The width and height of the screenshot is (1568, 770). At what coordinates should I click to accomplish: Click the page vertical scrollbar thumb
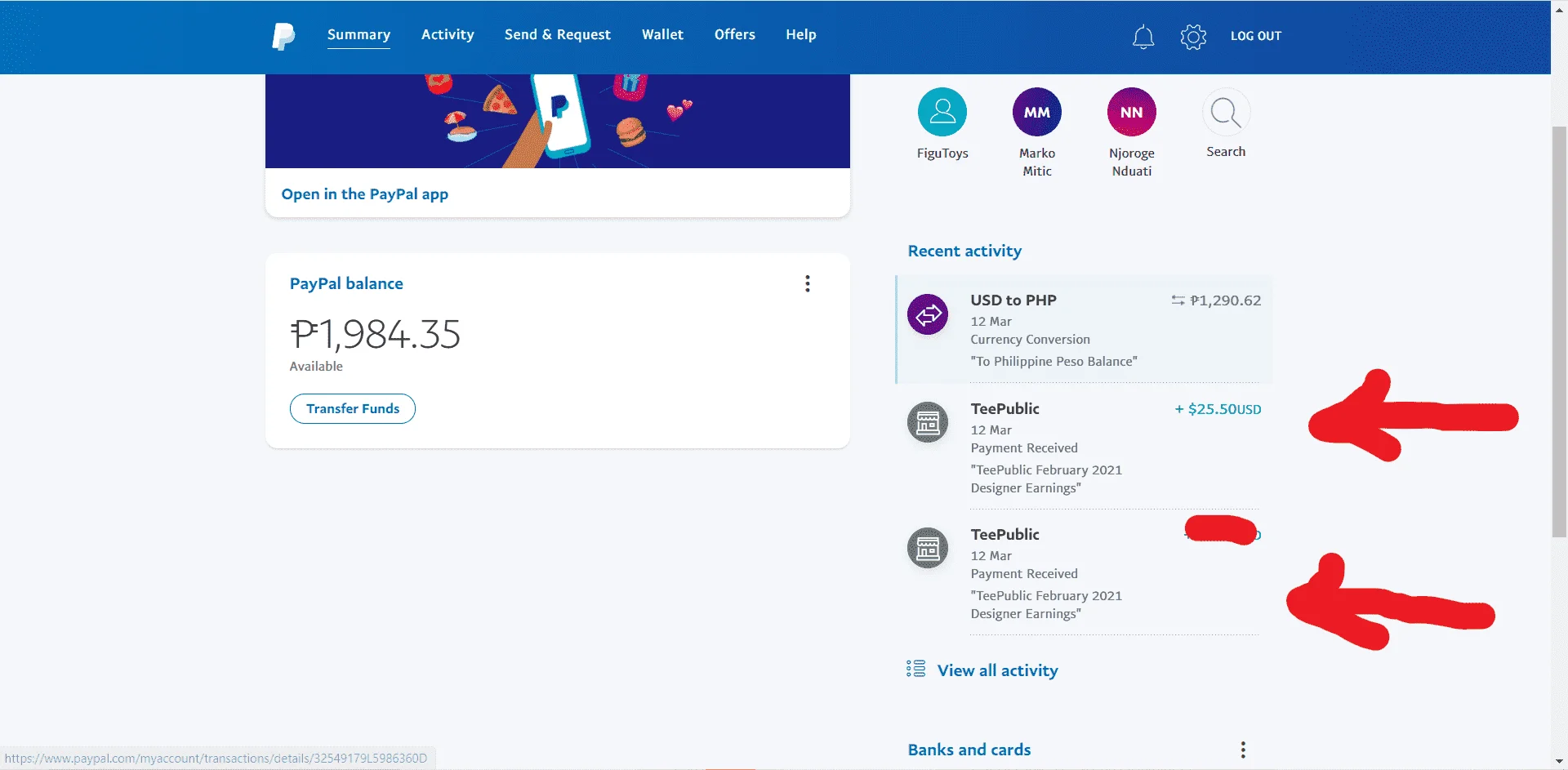pos(1559,332)
